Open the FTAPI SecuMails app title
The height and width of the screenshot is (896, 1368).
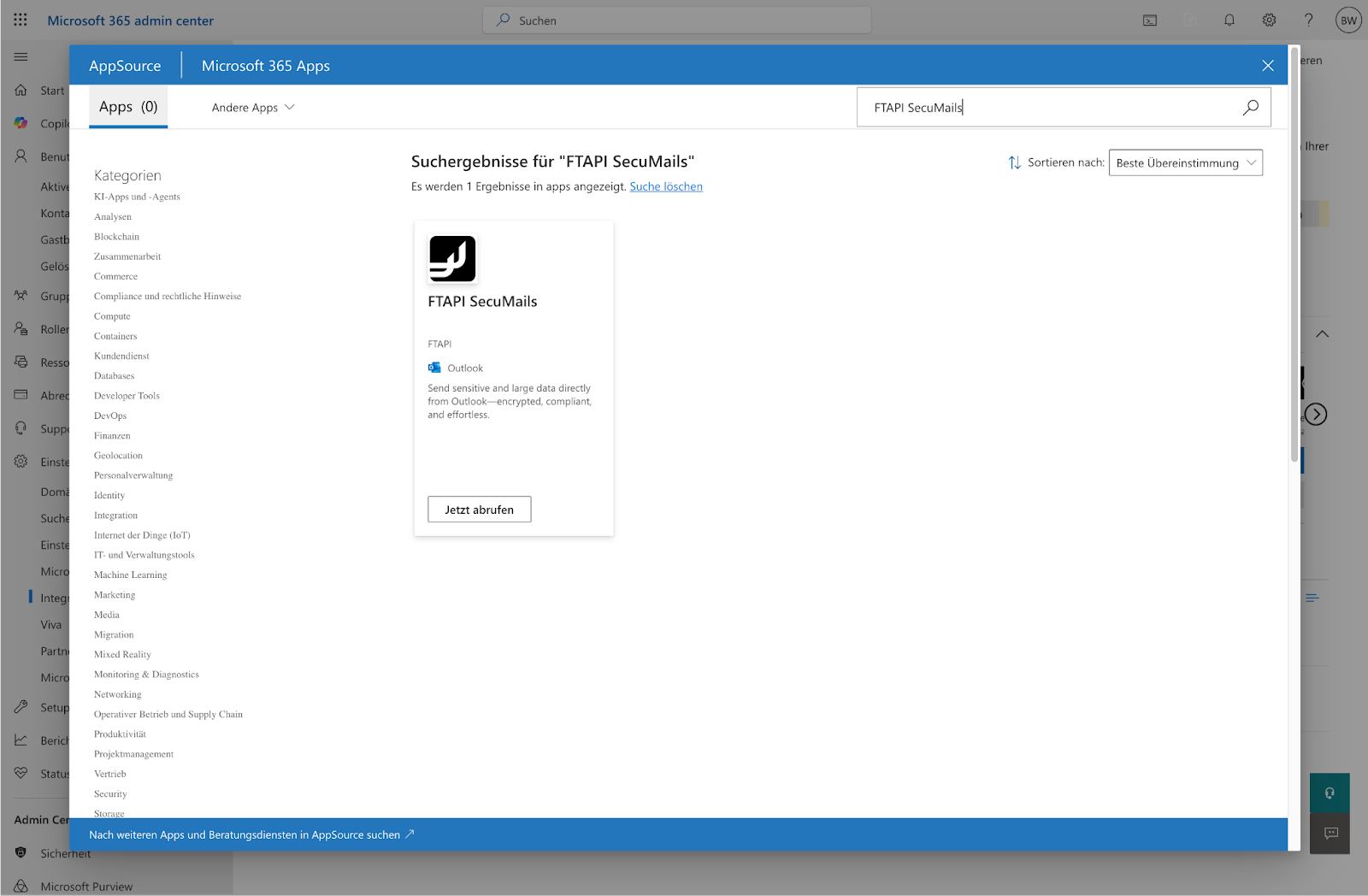tap(482, 302)
